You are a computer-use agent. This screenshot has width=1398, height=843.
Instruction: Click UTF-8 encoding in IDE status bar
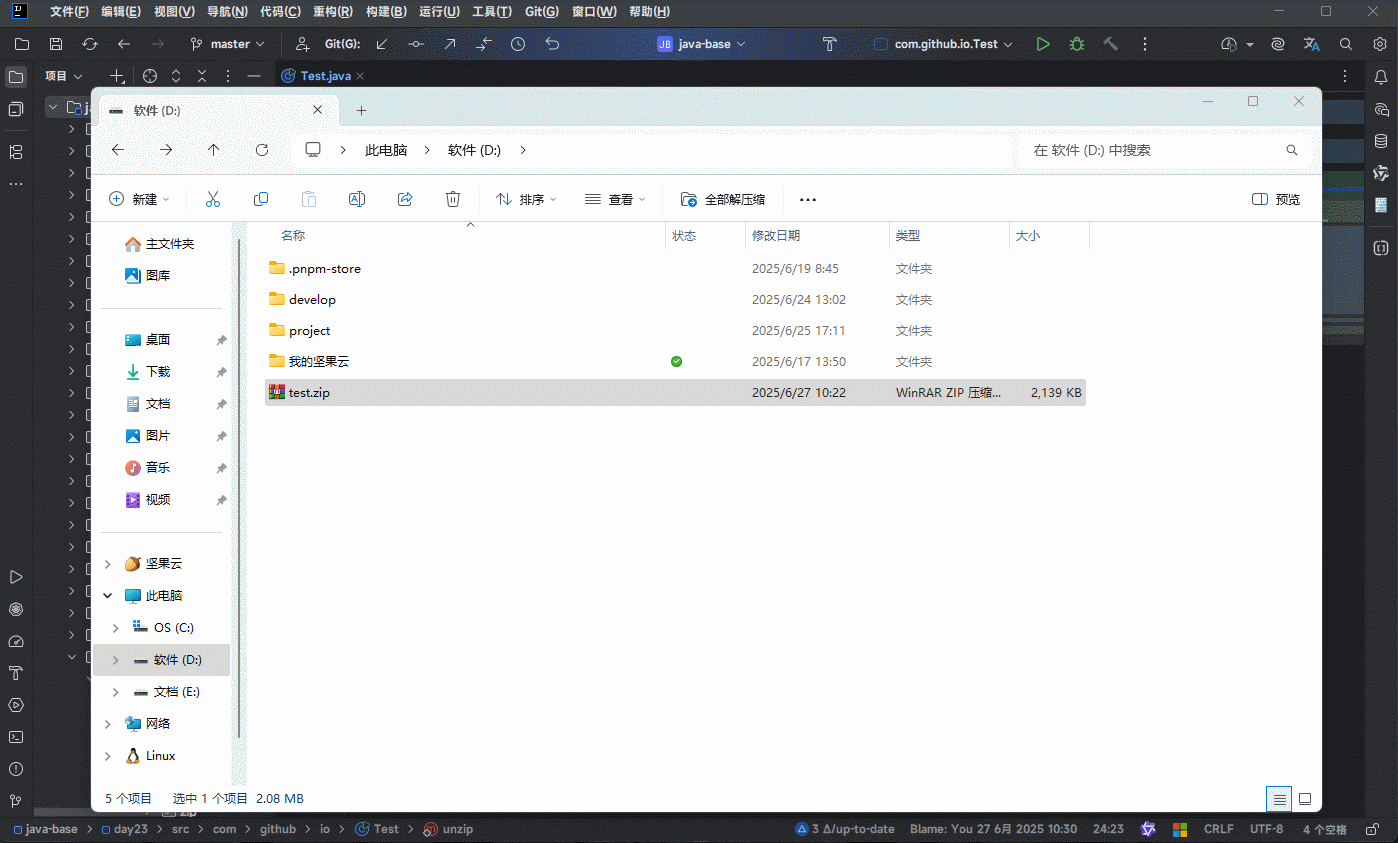tap(1266, 829)
